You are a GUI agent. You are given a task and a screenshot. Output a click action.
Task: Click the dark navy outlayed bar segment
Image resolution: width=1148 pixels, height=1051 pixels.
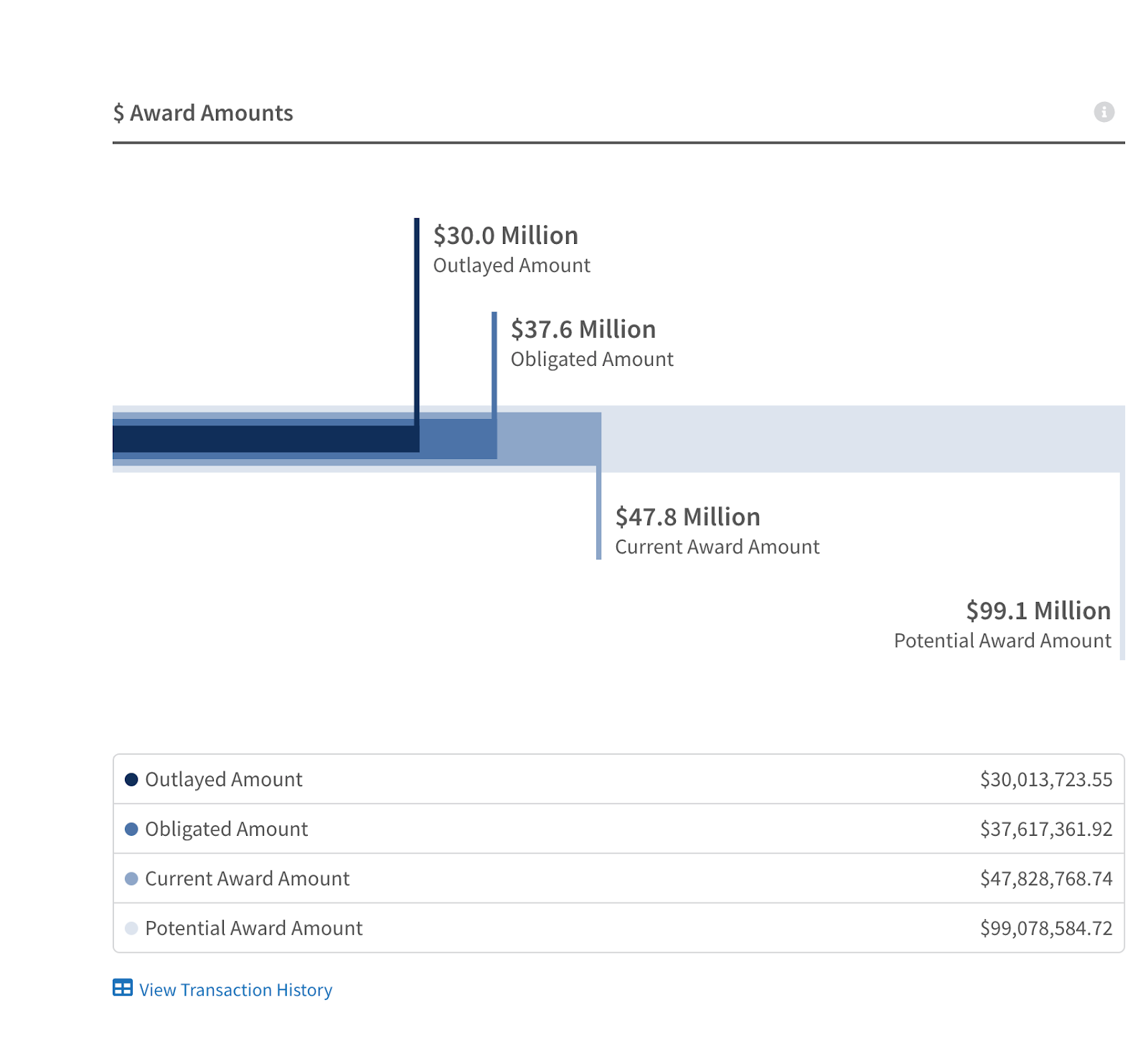coord(265,439)
